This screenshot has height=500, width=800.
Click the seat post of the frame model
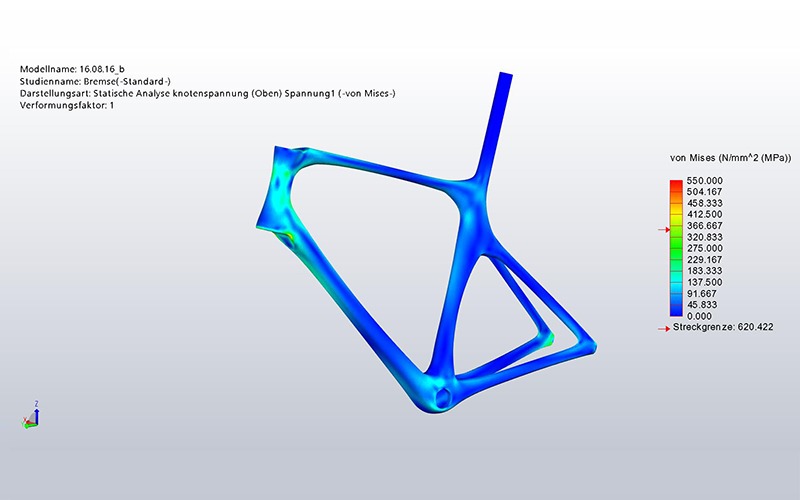(494, 125)
